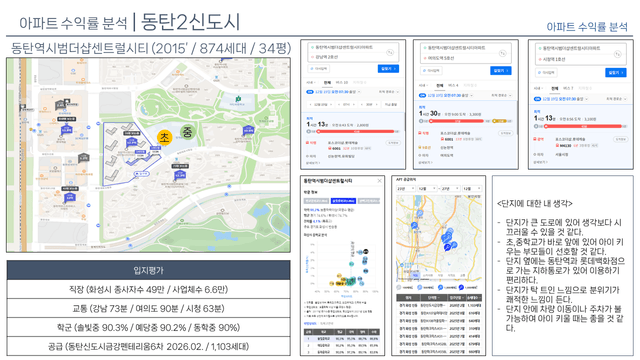
Task: Toggle the ON departure switch in City Hall panel
Action: 538,99
